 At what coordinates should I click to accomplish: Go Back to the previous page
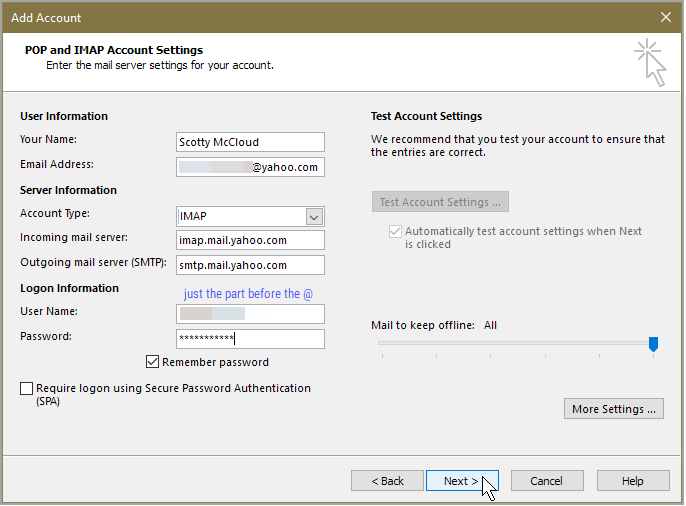[387, 481]
